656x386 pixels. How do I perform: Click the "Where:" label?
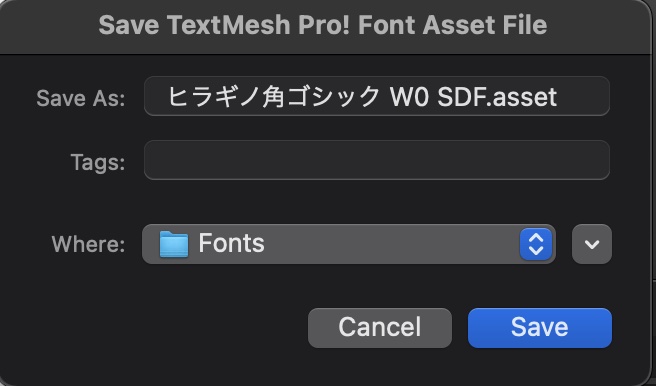(88, 244)
